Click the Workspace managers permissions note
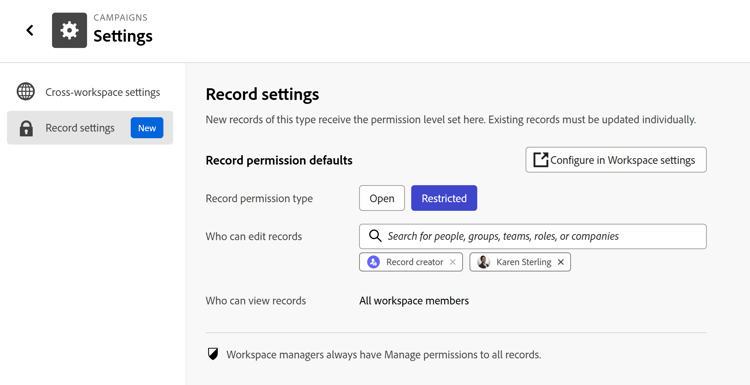This screenshot has height=385, width=750. click(x=384, y=355)
